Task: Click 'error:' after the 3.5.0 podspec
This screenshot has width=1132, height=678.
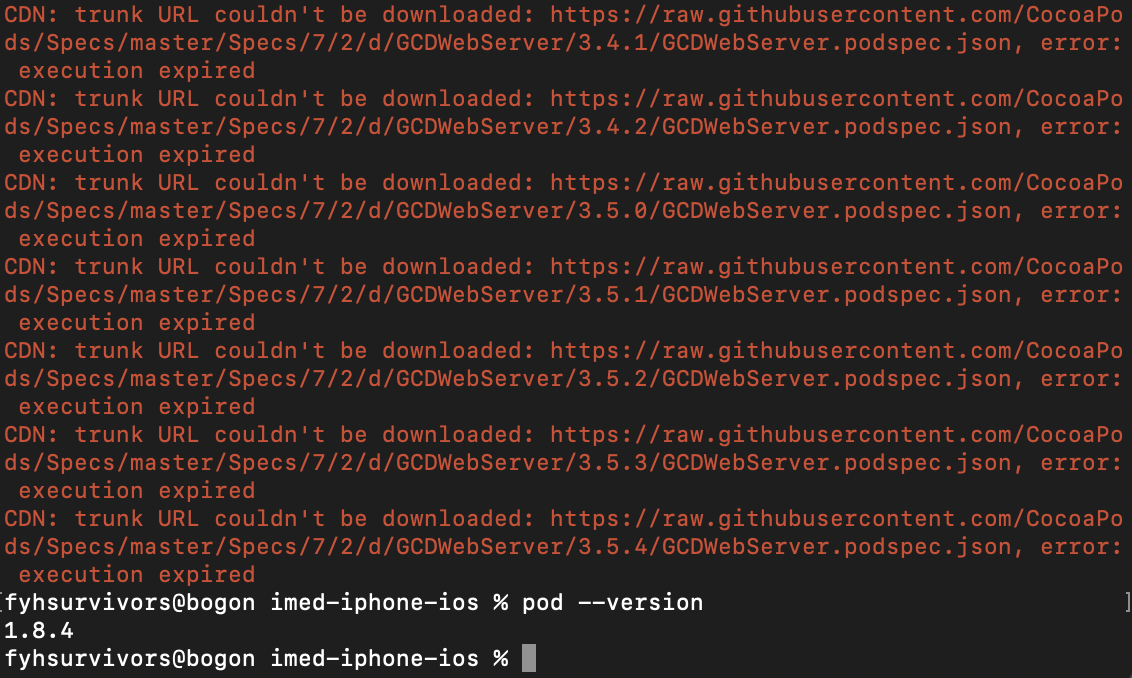Action: (1081, 211)
